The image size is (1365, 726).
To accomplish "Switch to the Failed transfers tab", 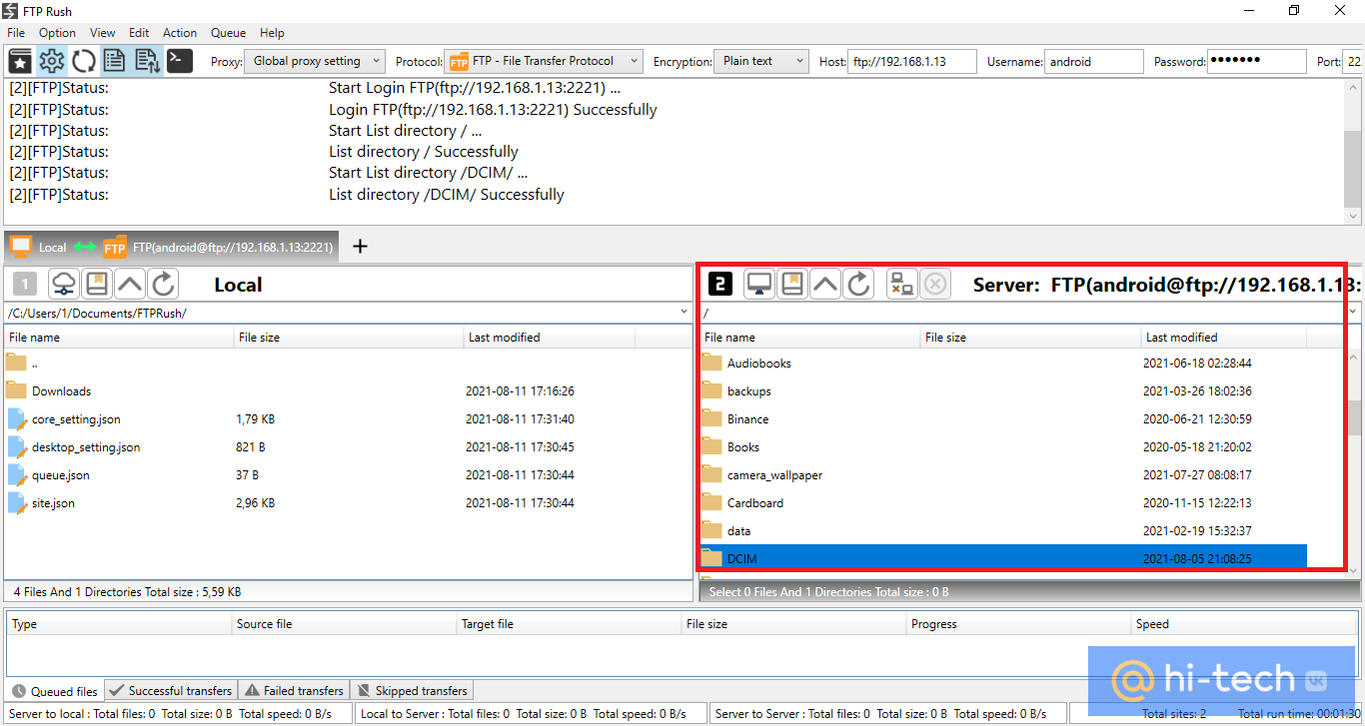I will [x=294, y=691].
